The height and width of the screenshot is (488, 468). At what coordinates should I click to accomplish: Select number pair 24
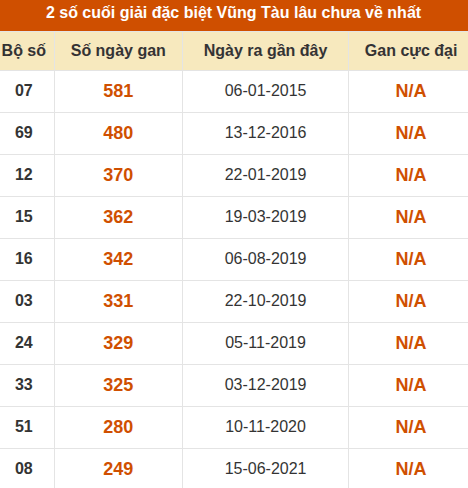click(x=24, y=343)
